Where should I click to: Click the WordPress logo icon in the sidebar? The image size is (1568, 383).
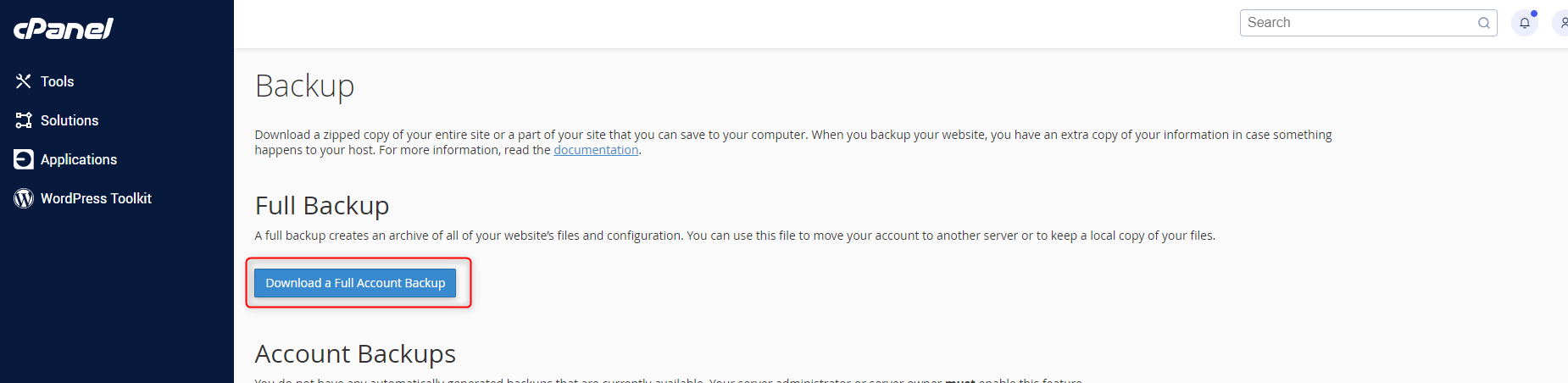click(x=24, y=198)
